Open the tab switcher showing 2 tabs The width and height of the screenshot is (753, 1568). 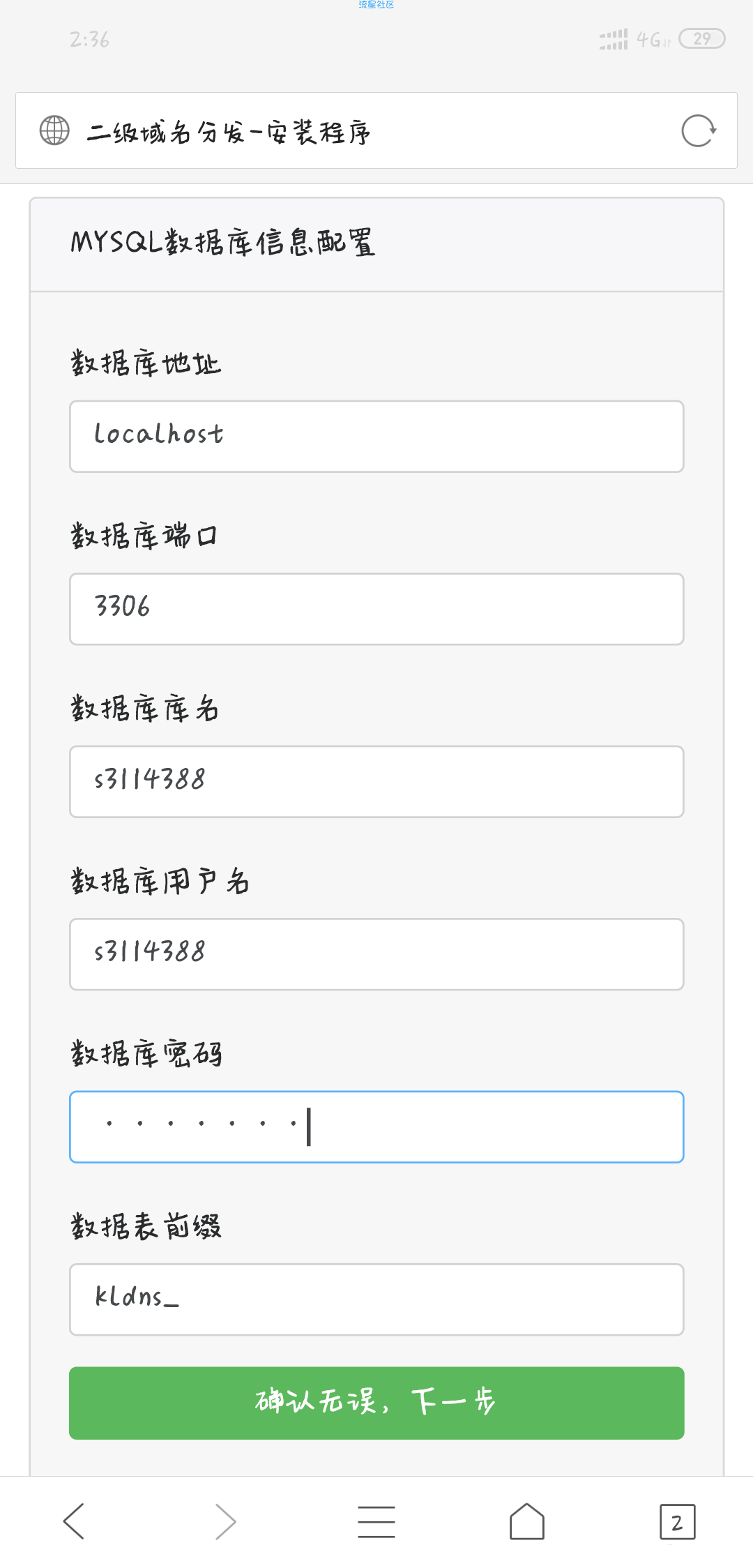[x=678, y=1522]
